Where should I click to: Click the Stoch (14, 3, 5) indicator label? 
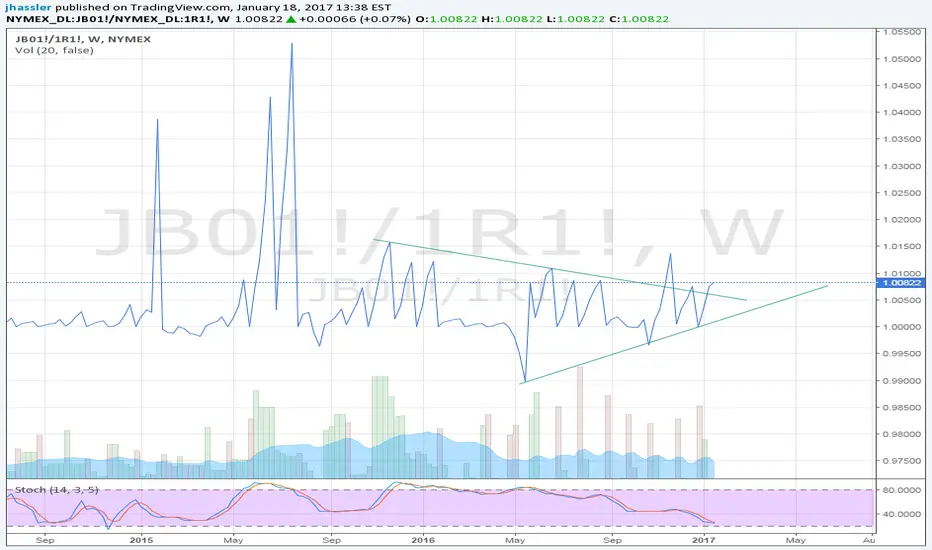56,489
